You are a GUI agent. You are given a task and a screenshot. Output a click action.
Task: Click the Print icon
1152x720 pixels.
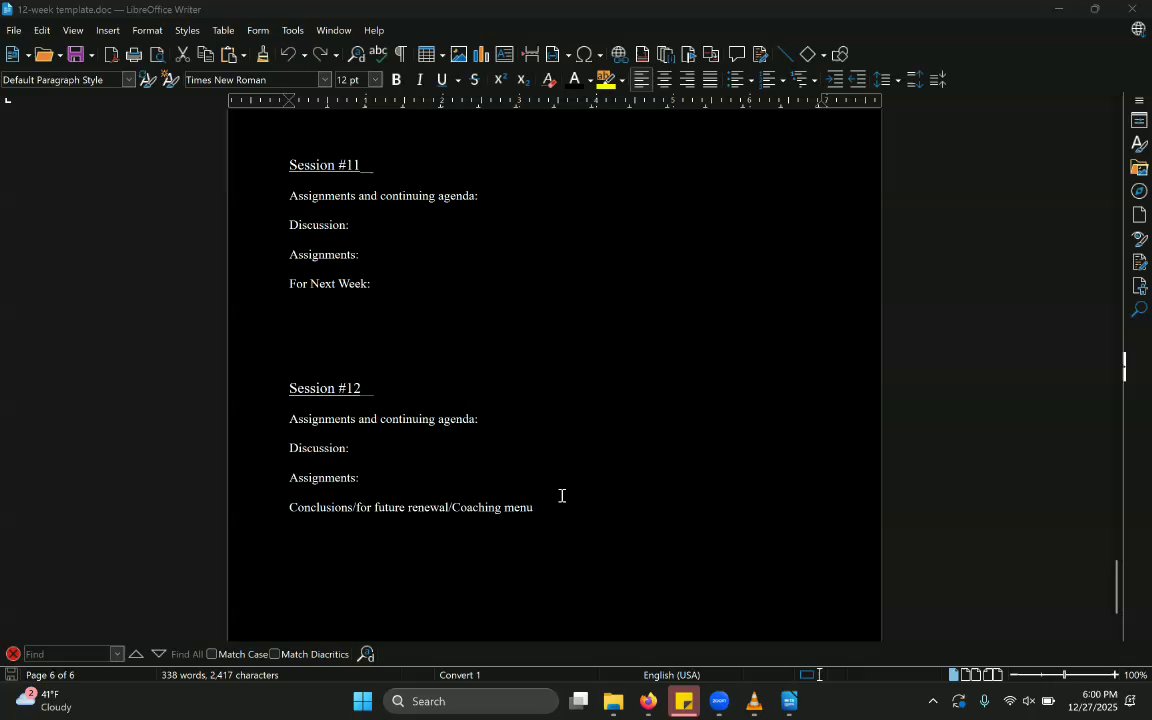[134, 54]
